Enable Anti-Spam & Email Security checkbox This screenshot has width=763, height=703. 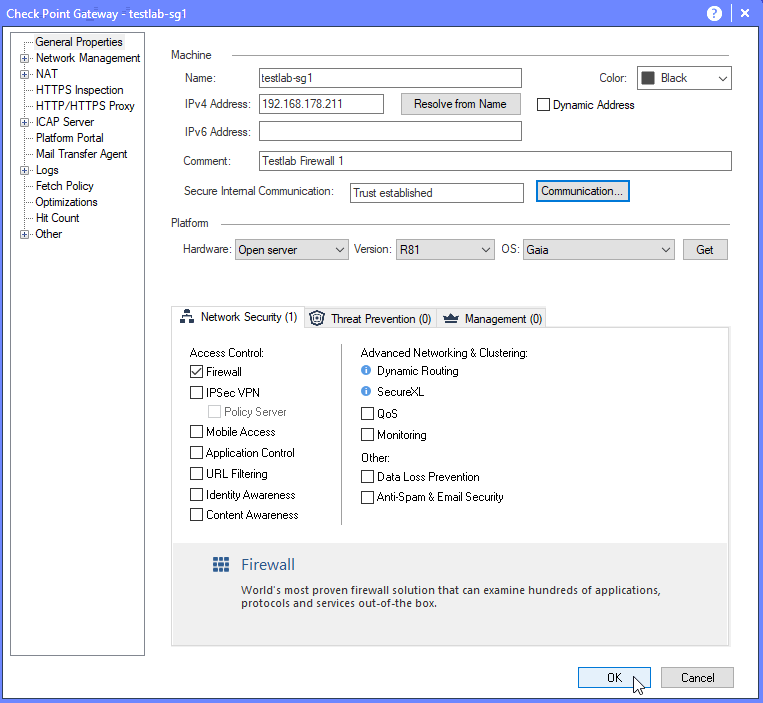(x=367, y=497)
